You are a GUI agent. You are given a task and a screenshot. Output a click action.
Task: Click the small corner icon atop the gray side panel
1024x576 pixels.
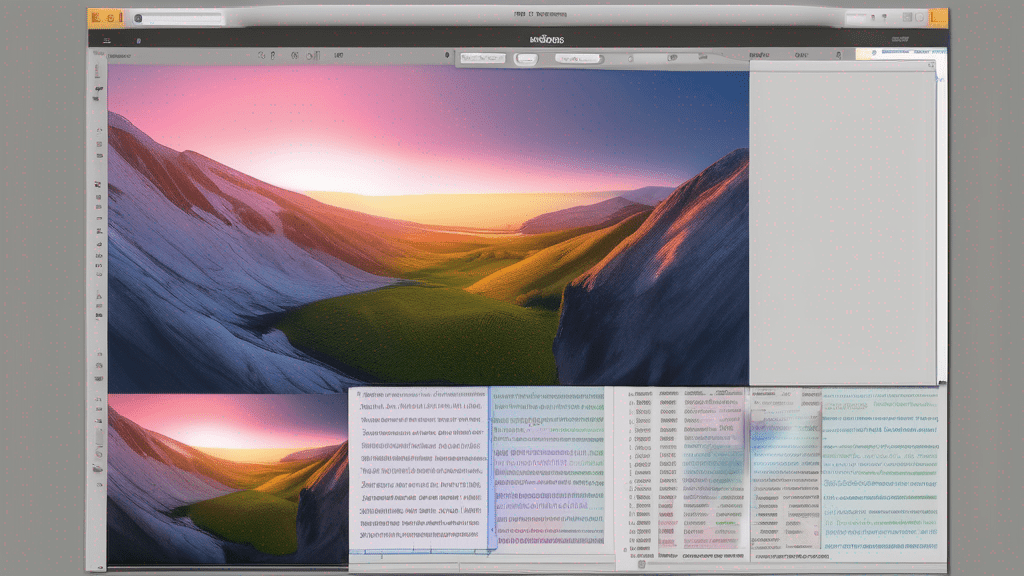pos(931,66)
